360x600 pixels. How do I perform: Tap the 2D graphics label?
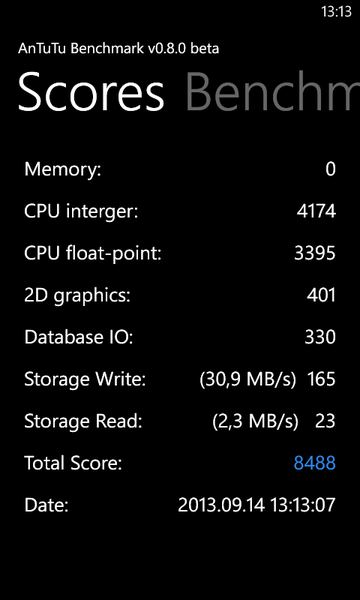pyautogui.click(x=77, y=295)
